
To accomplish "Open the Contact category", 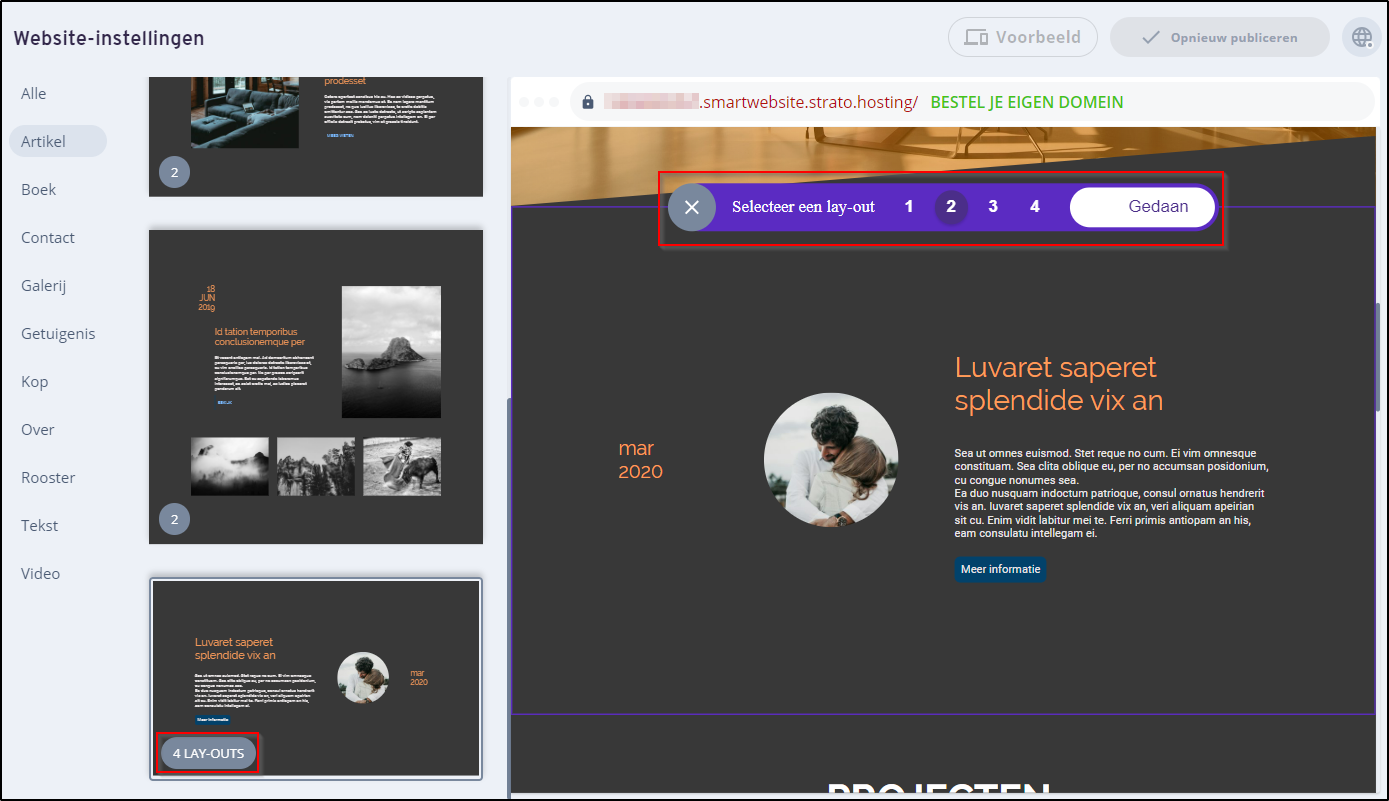I will tap(48, 238).
